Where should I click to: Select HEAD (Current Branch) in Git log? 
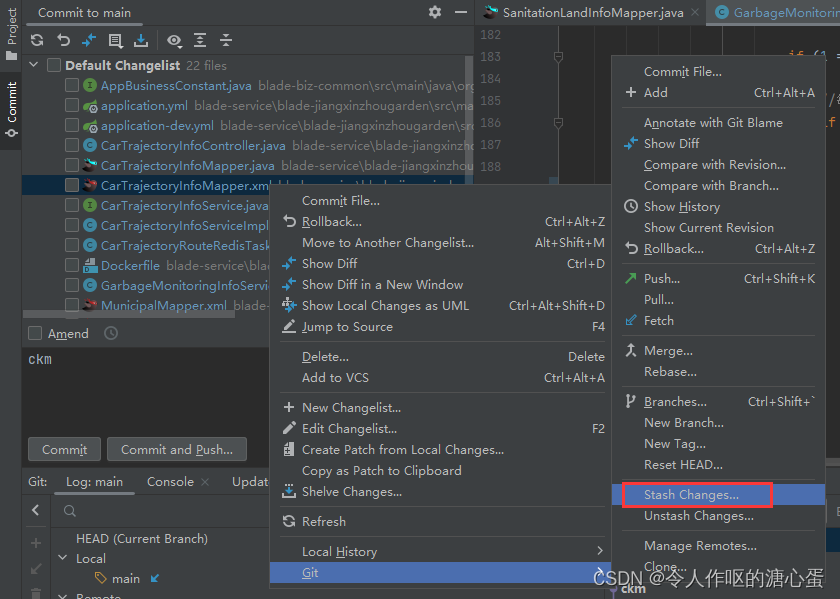[141, 538]
